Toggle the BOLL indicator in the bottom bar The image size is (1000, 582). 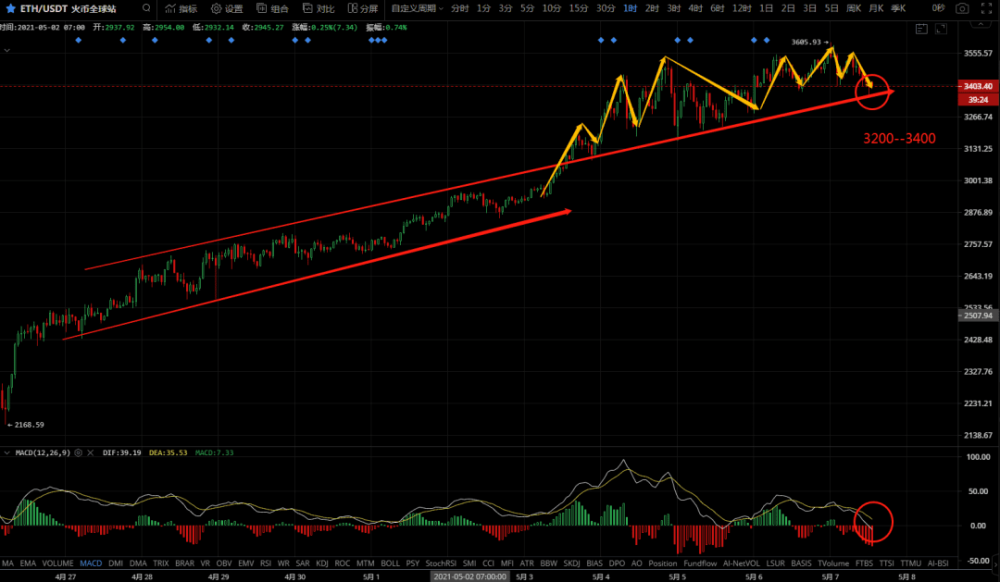[x=390, y=563]
